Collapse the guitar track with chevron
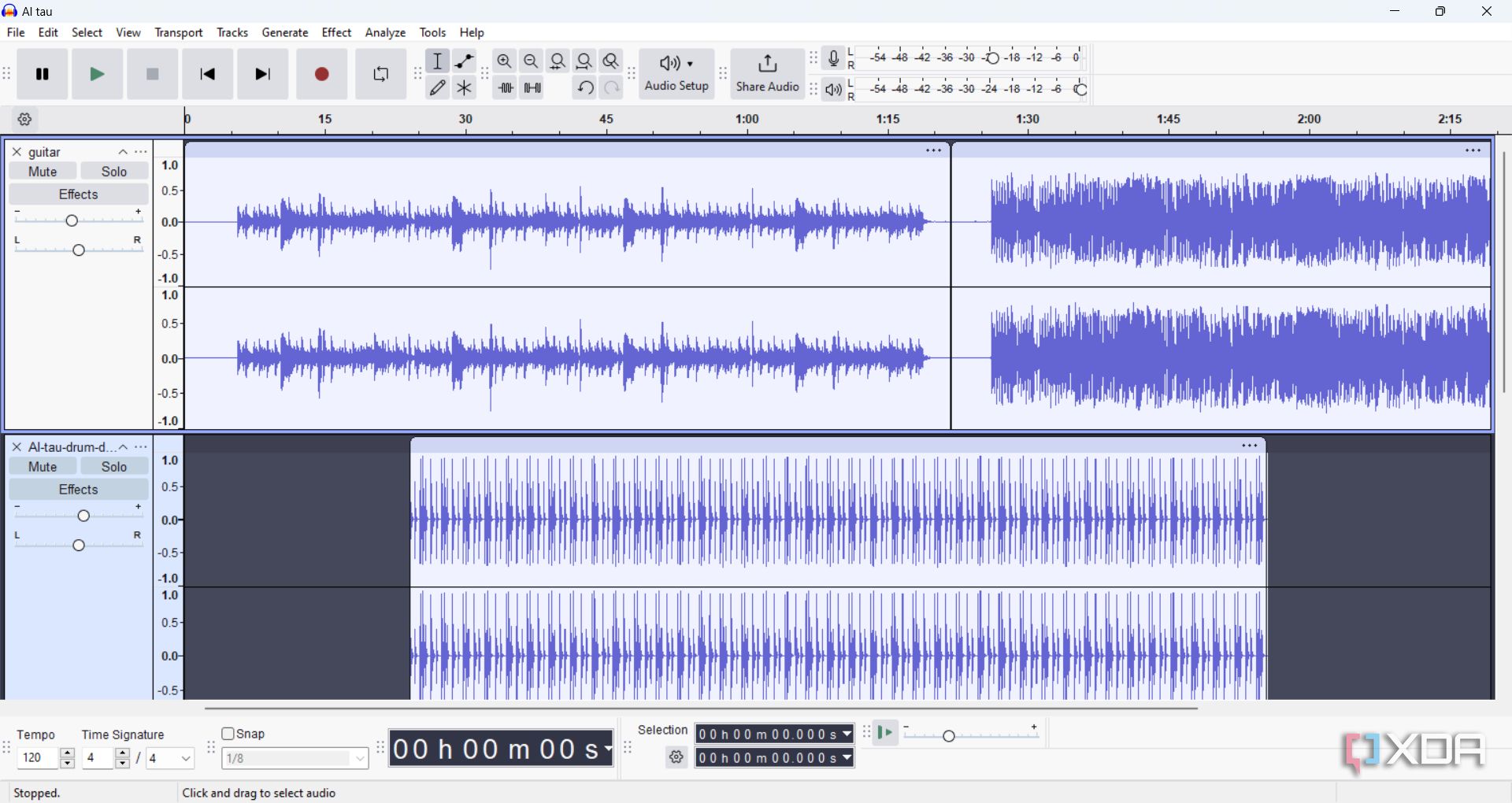The width and height of the screenshot is (1512, 803). [x=123, y=152]
